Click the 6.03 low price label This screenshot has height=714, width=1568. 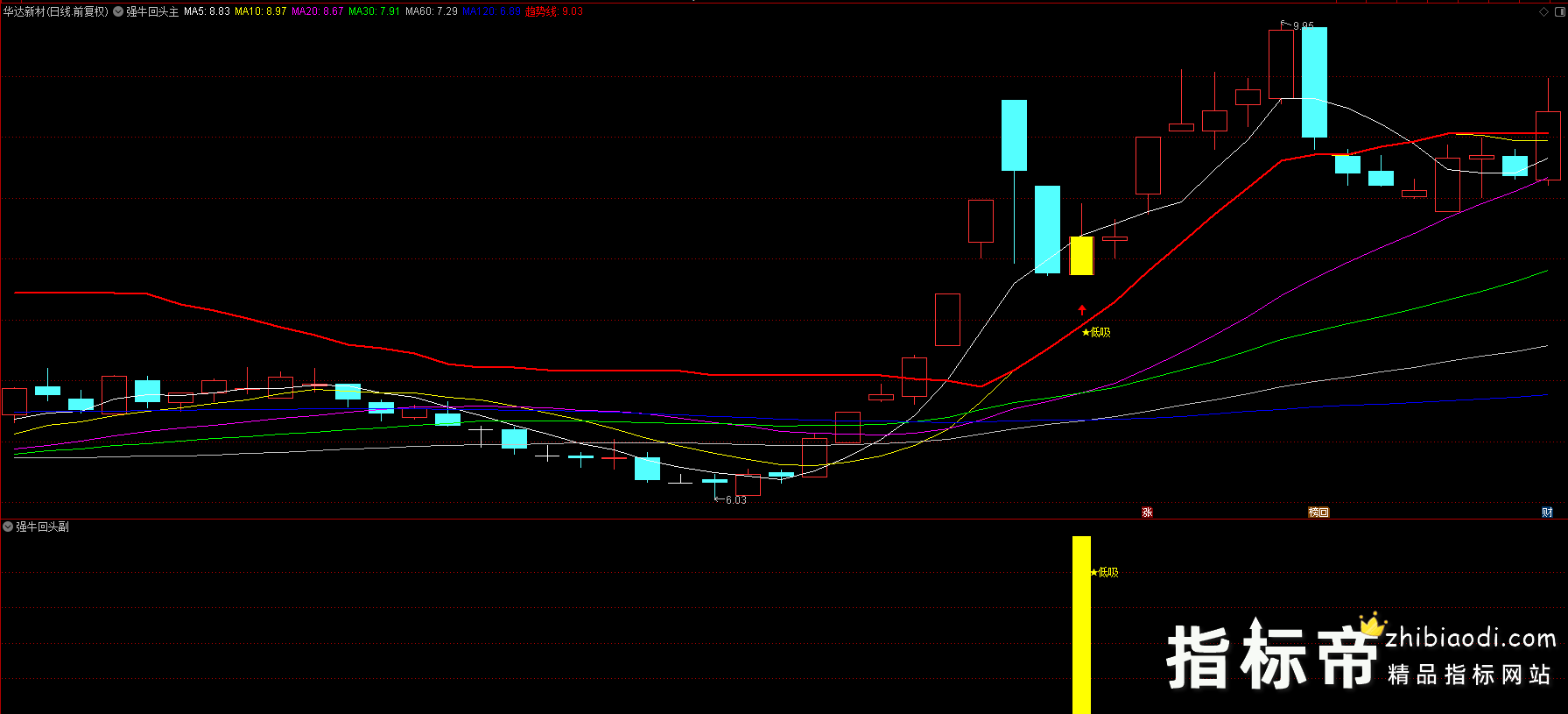[x=736, y=500]
